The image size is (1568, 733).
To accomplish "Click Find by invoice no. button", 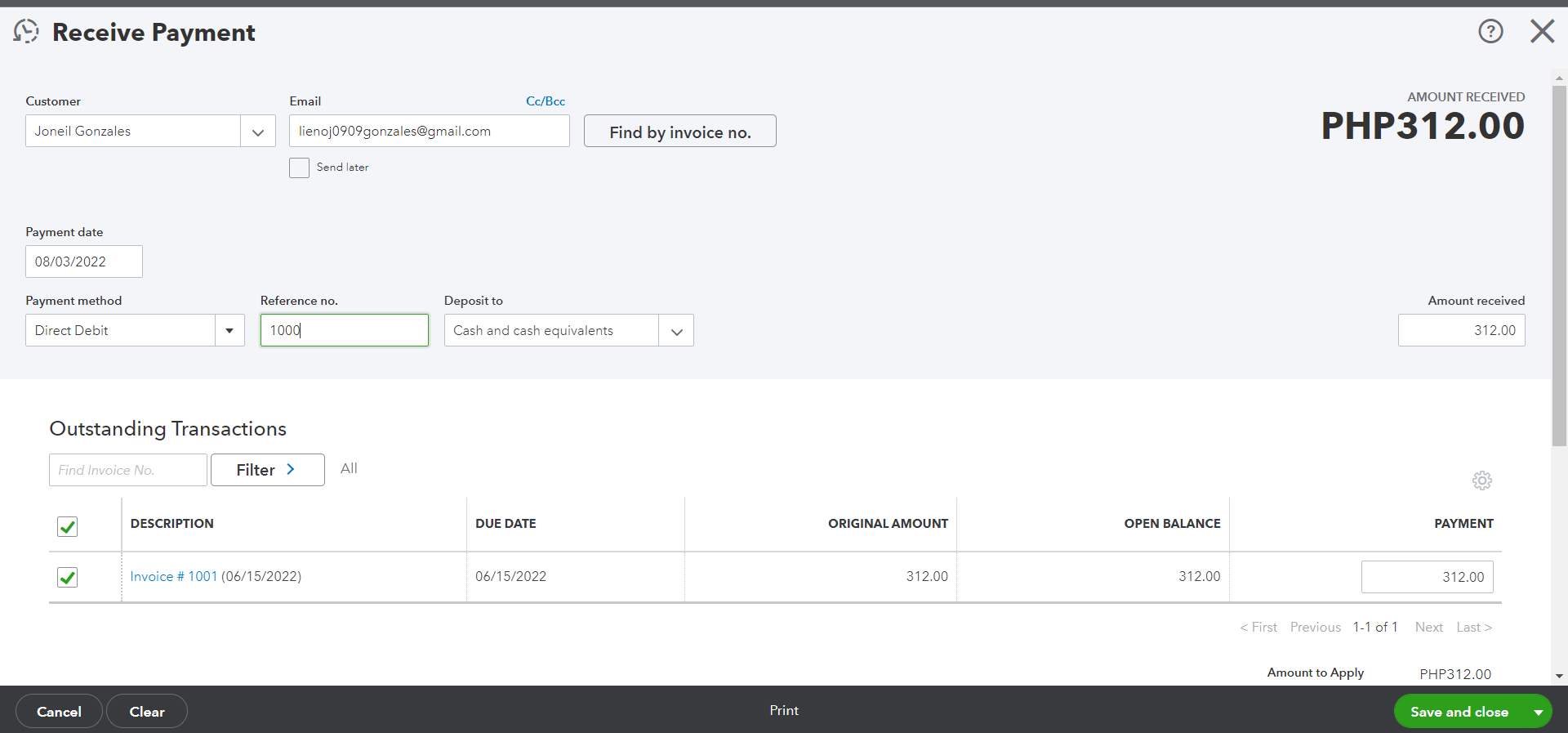I will pyautogui.click(x=679, y=132).
